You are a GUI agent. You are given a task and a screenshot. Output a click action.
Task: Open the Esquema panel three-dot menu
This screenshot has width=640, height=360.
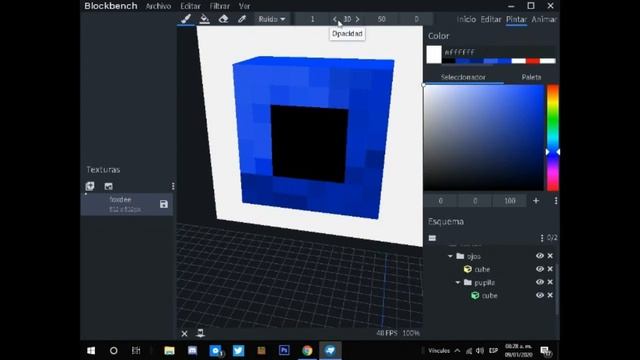[x=542, y=238]
